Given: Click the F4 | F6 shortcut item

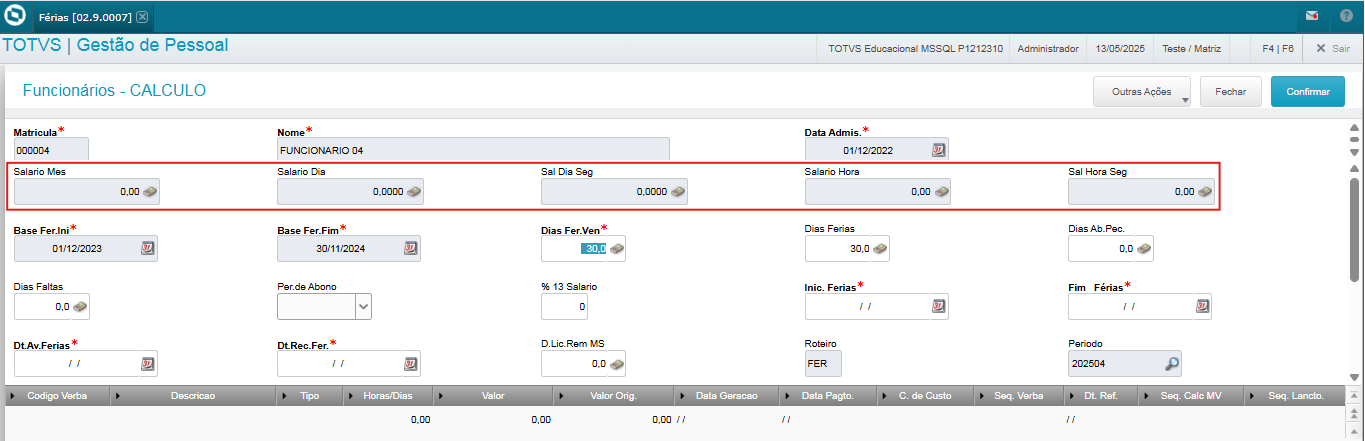Looking at the screenshot, I should pos(1278,48).
